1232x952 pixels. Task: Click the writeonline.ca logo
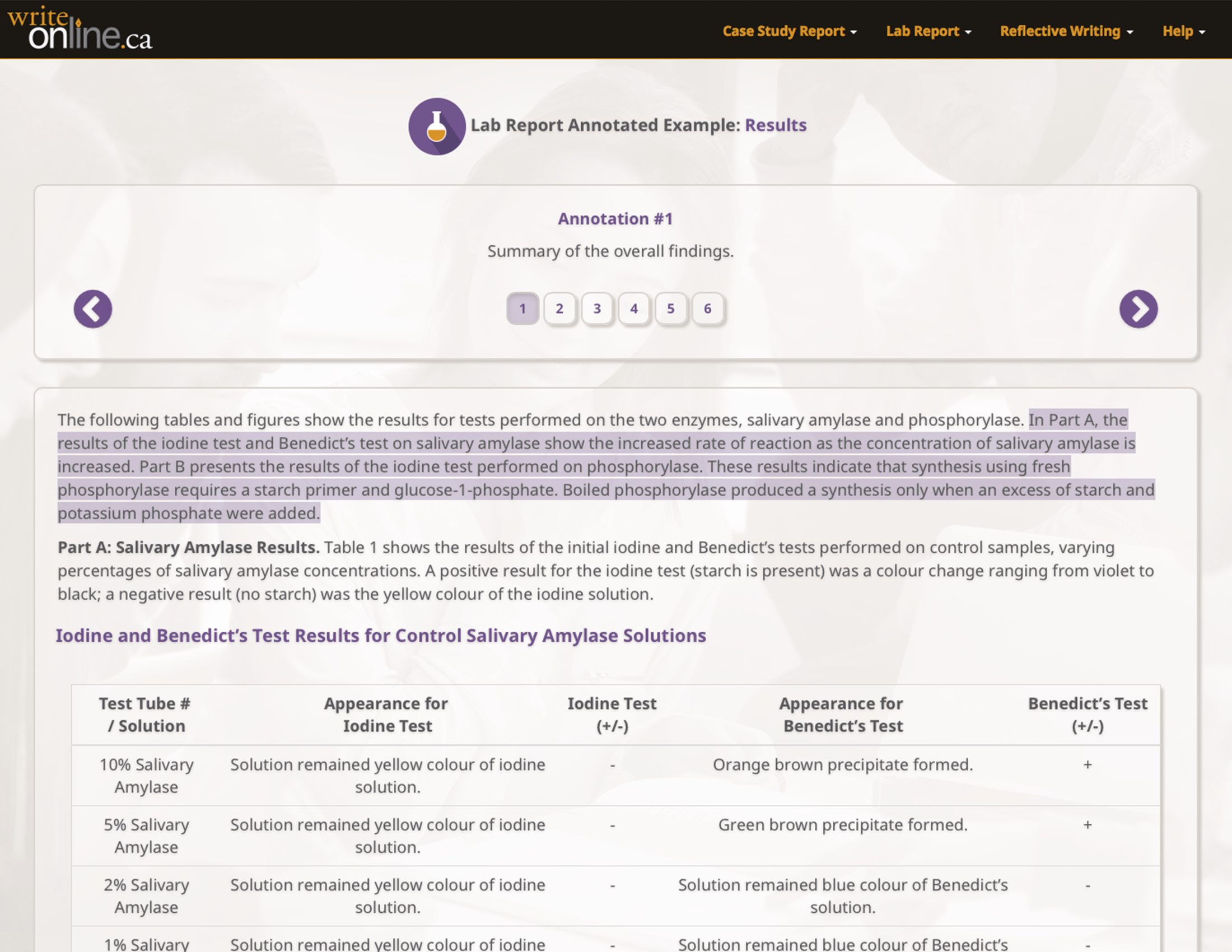[x=80, y=29]
